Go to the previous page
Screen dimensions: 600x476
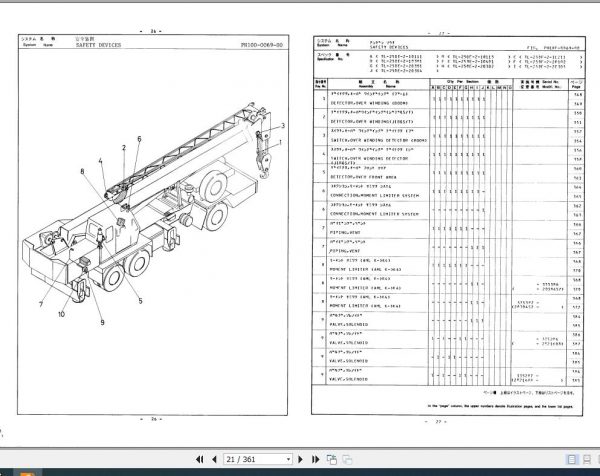[214, 459]
